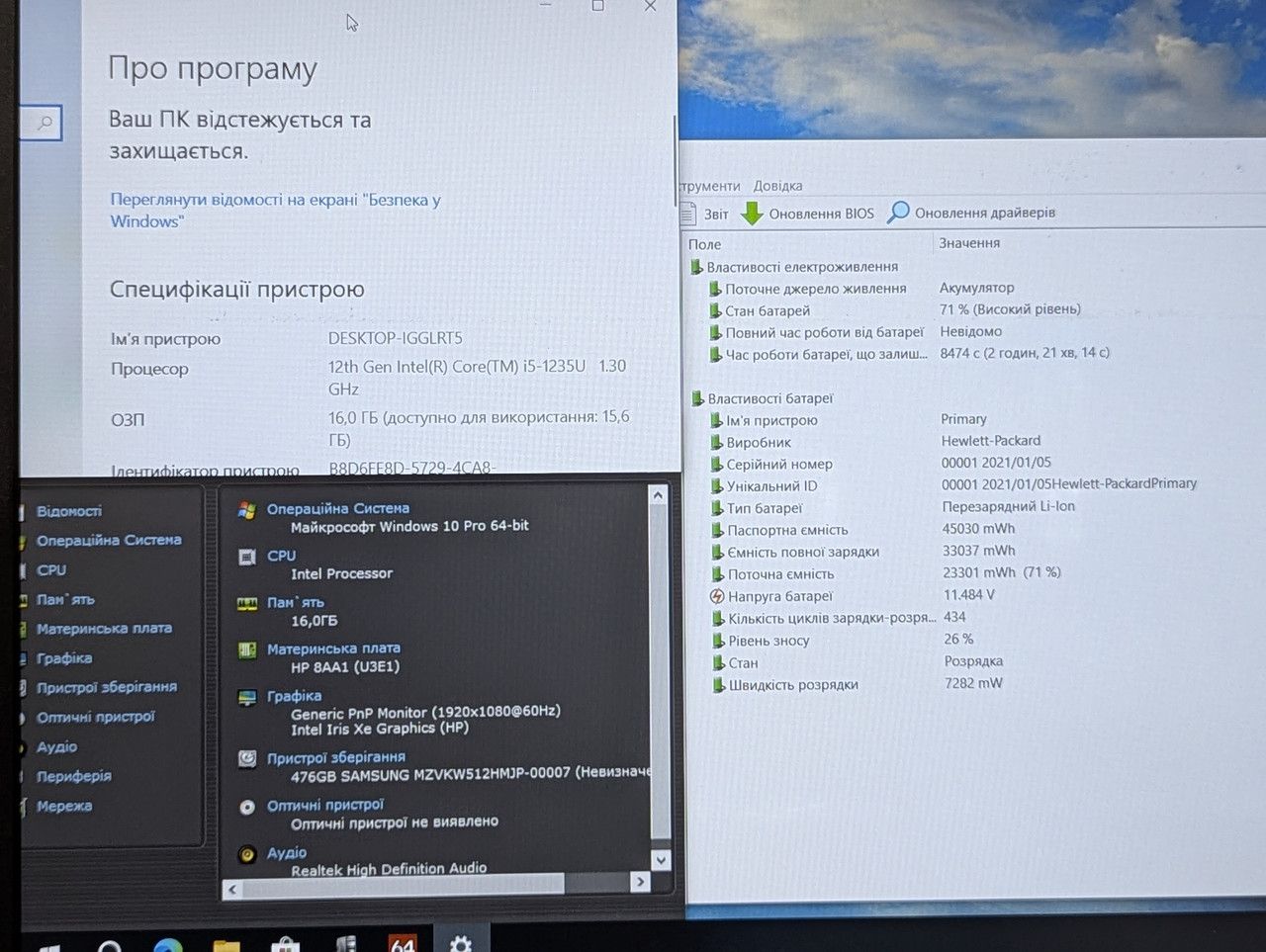Click the BIOS update green arrow icon
This screenshot has height=952, width=1266.
[753, 214]
